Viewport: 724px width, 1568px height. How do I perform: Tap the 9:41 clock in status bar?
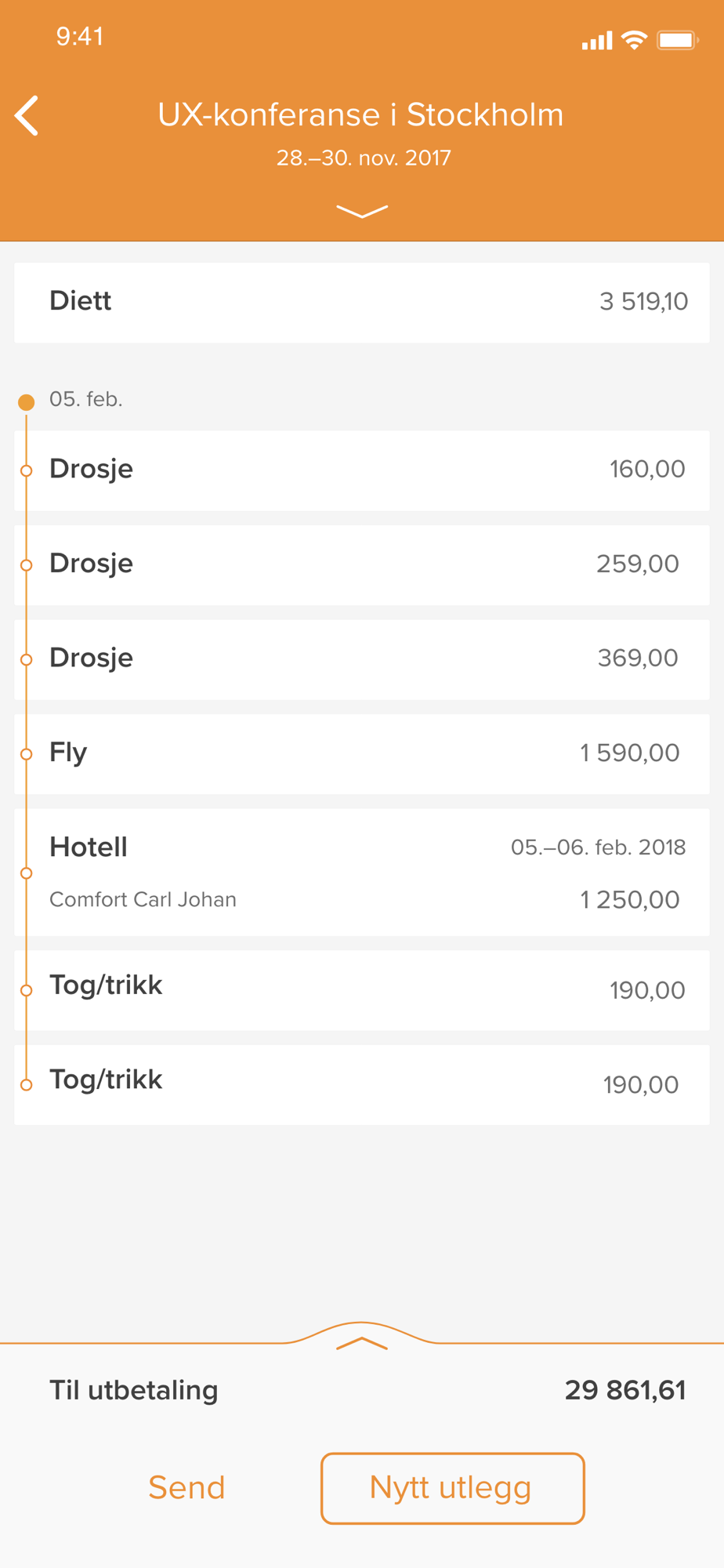[80, 37]
